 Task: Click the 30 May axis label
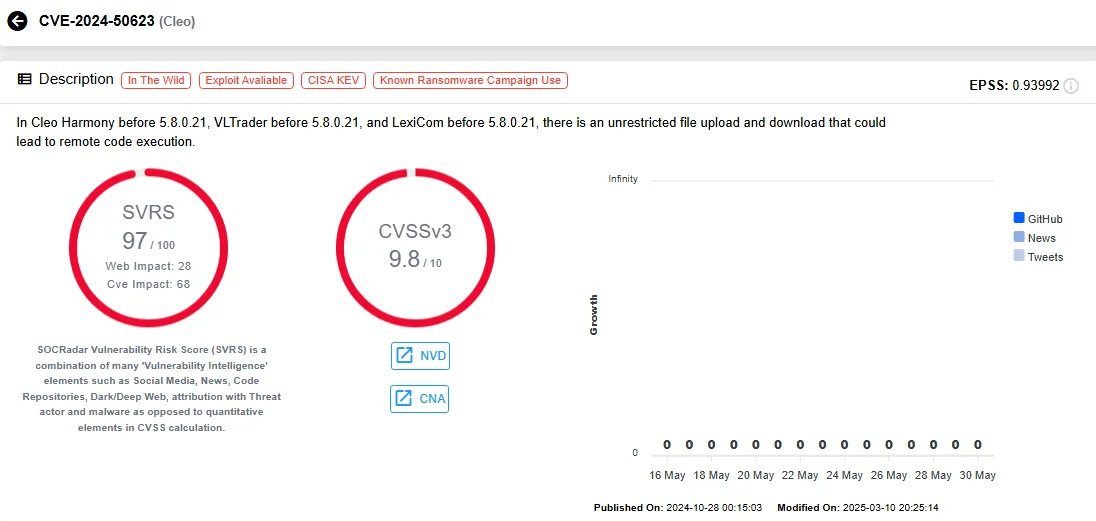976,476
